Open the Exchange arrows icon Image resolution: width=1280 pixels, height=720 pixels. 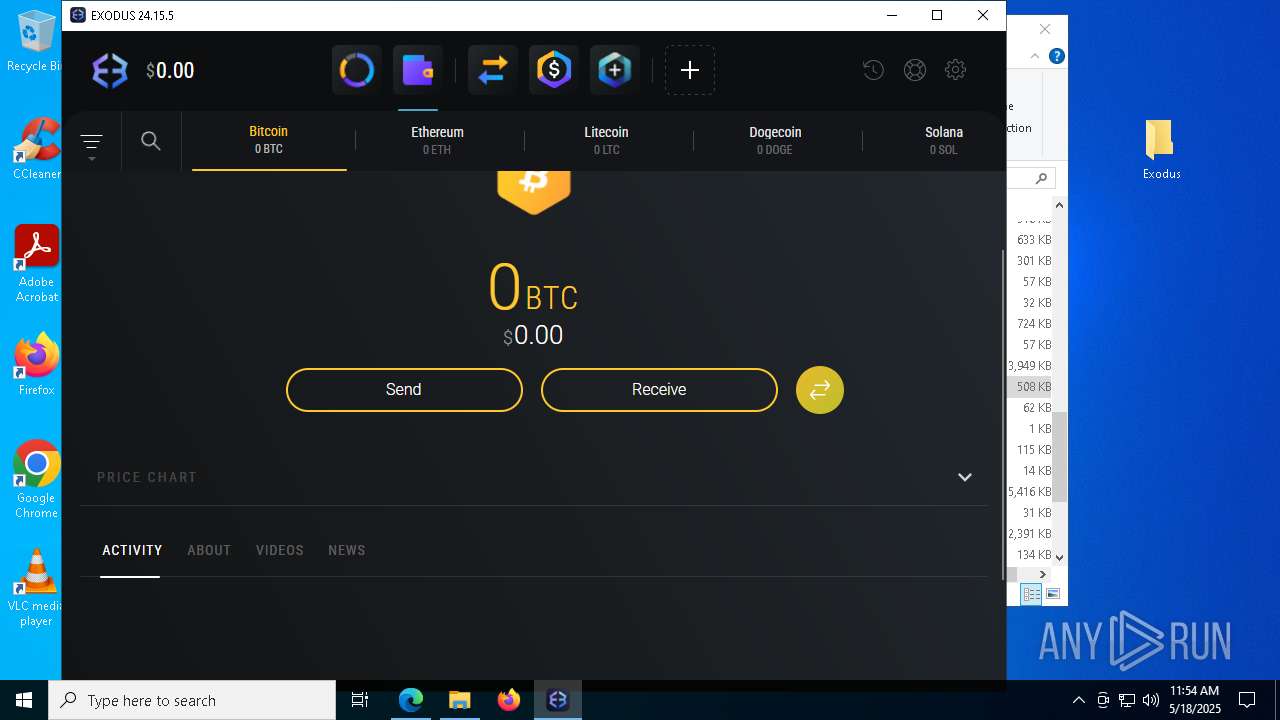click(493, 70)
